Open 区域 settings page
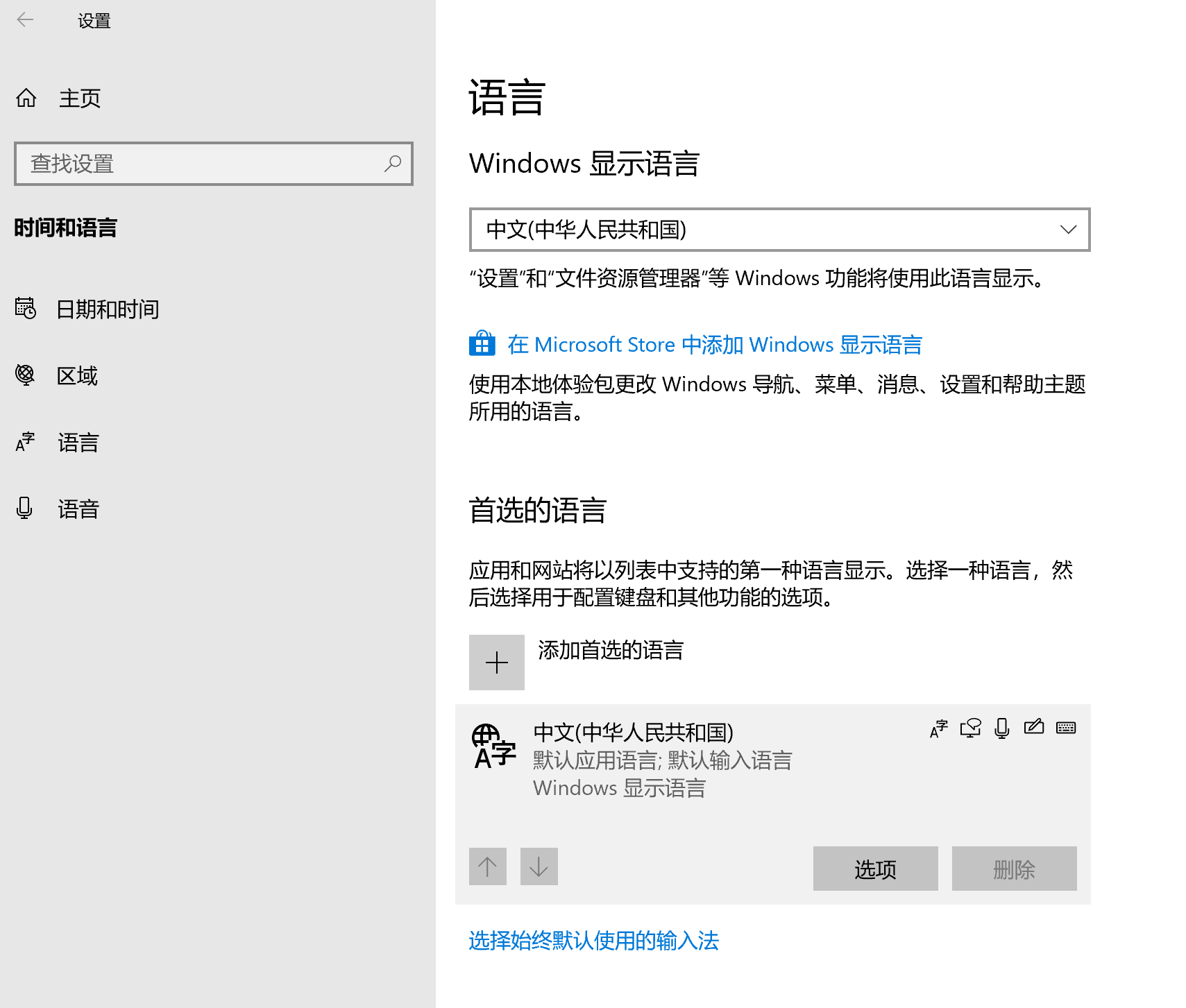 (x=77, y=375)
